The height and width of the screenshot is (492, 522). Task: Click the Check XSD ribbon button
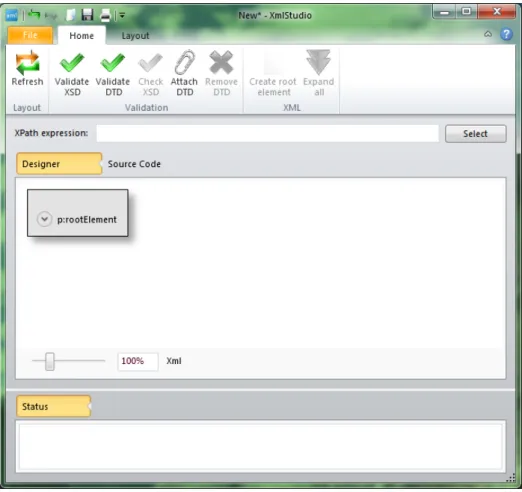[x=151, y=74]
